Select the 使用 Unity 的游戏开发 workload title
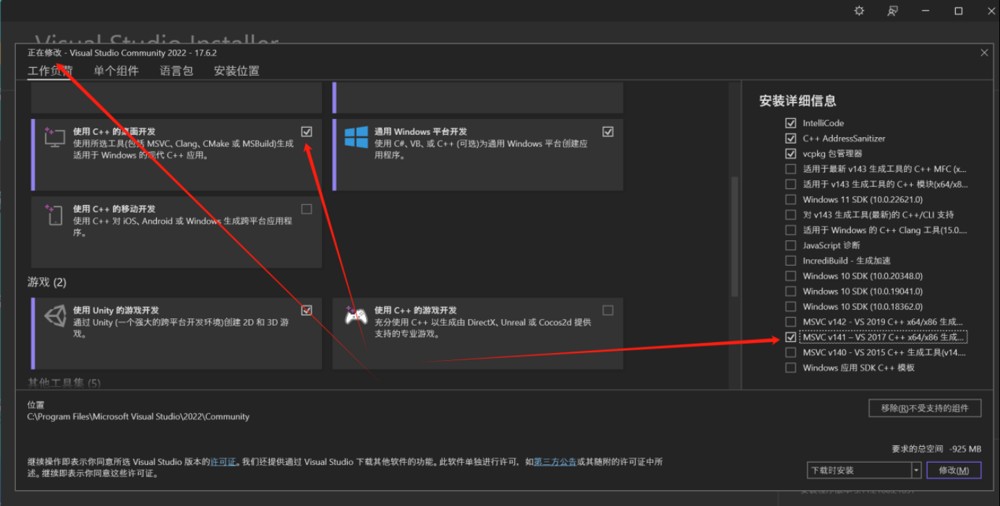 [x=116, y=310]
